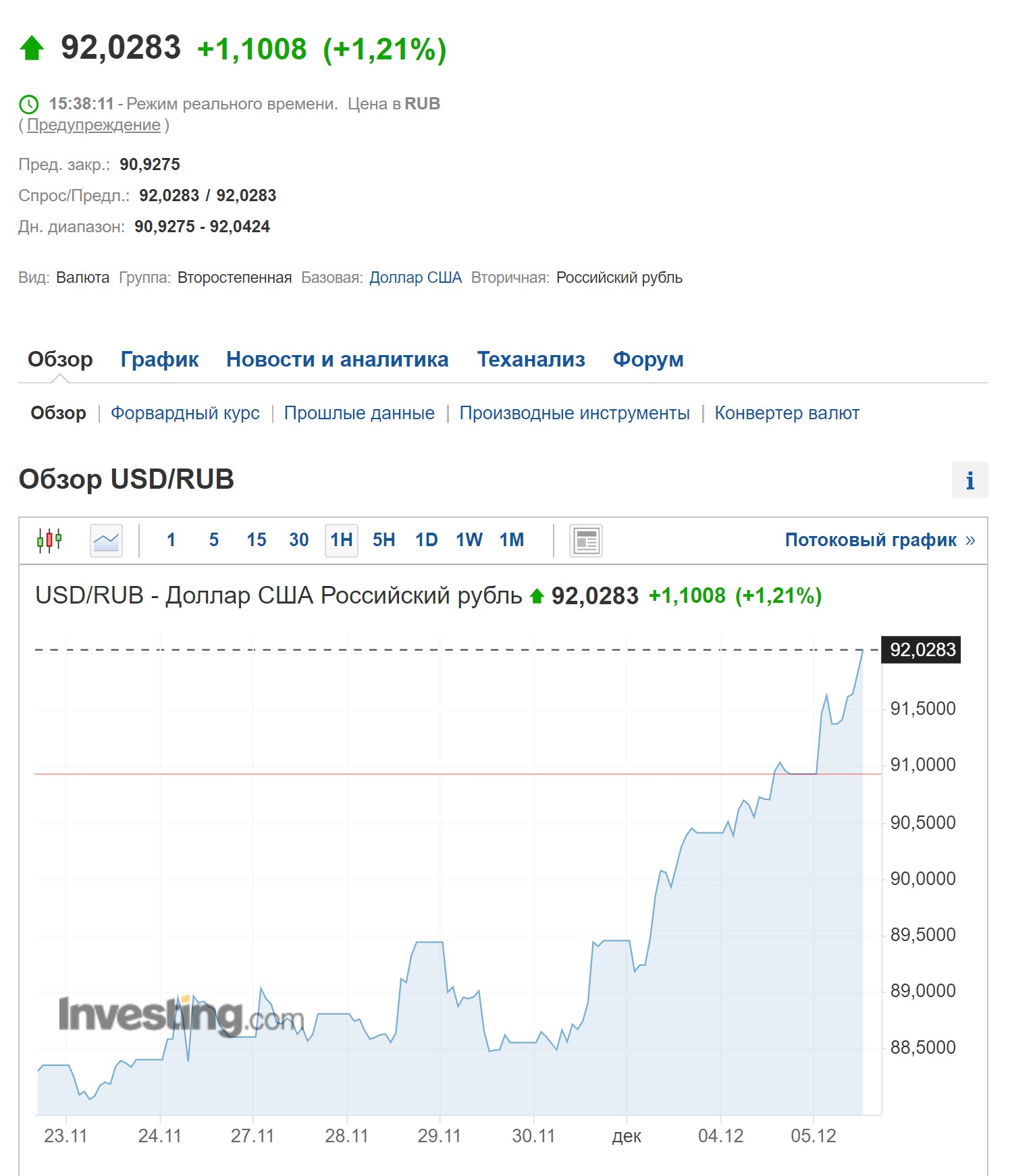Open Потоковый график link

pos(880,540)
